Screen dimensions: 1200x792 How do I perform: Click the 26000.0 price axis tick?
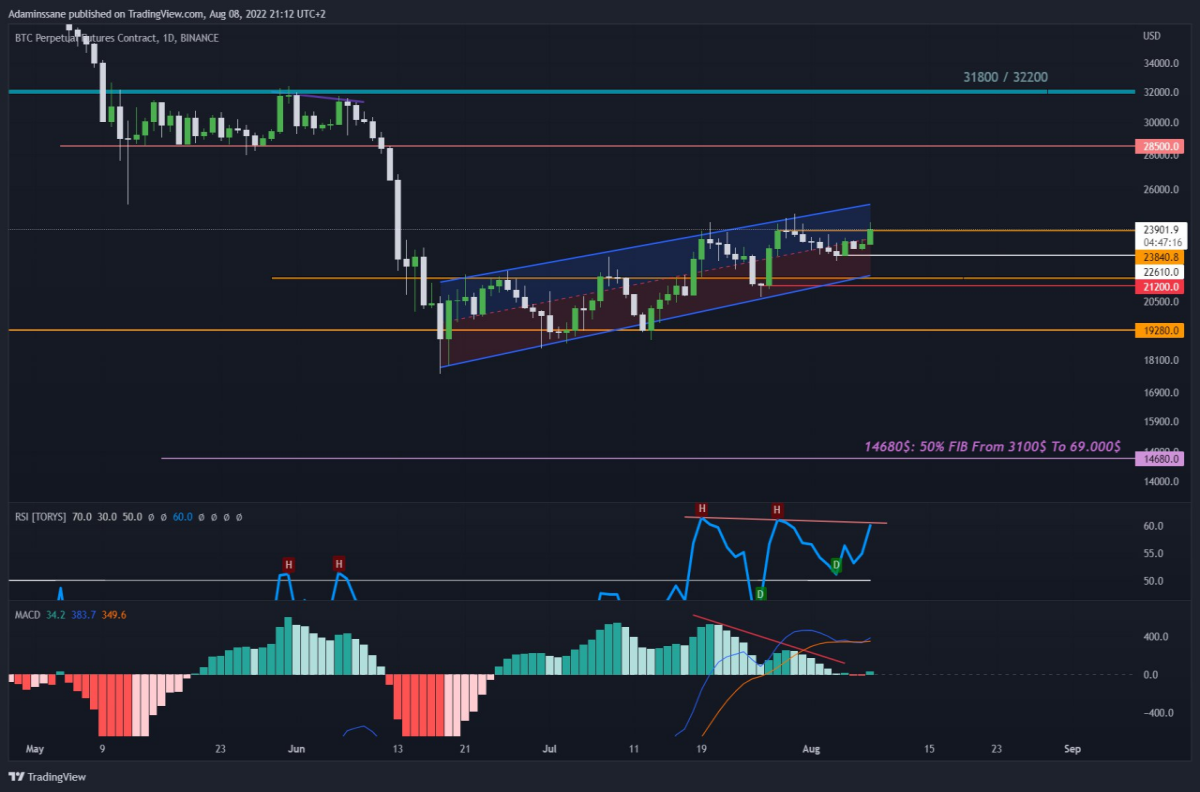tap(1163, 189)
